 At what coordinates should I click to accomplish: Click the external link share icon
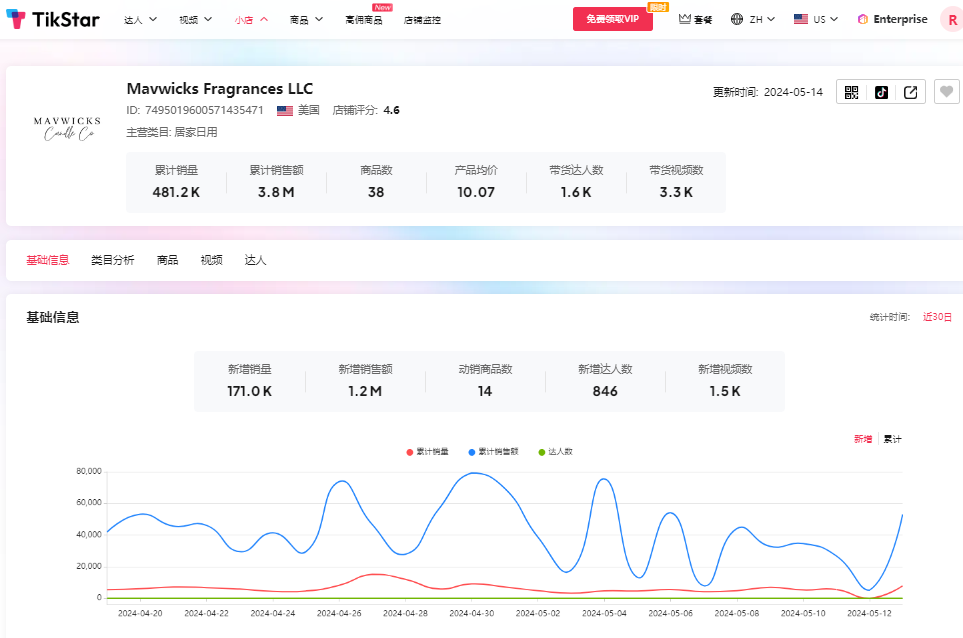point(911,92)
